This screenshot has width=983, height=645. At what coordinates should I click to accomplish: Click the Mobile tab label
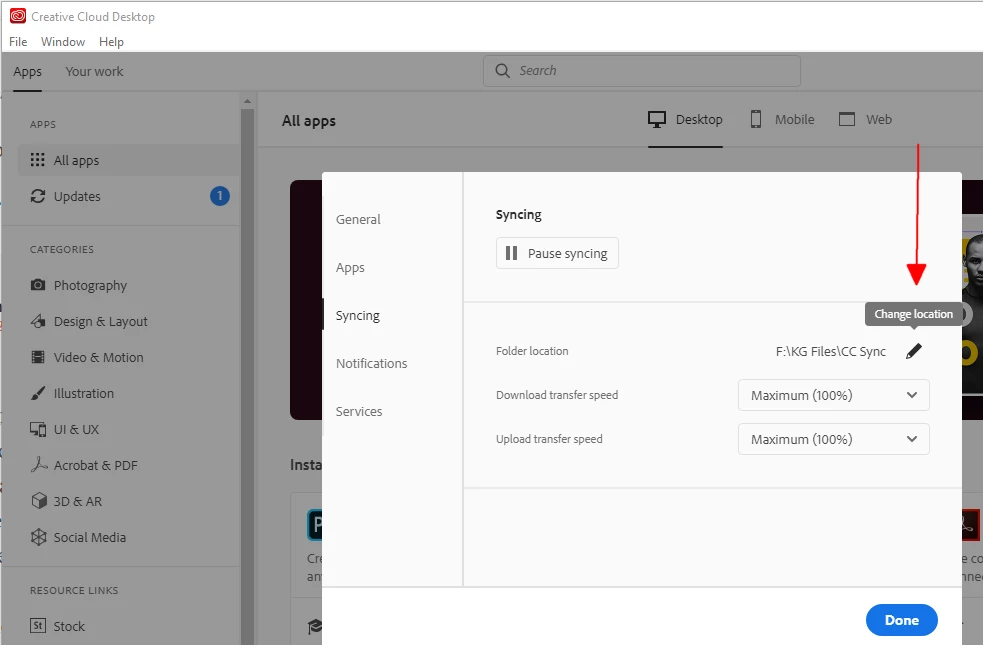(x=794, y=120)
